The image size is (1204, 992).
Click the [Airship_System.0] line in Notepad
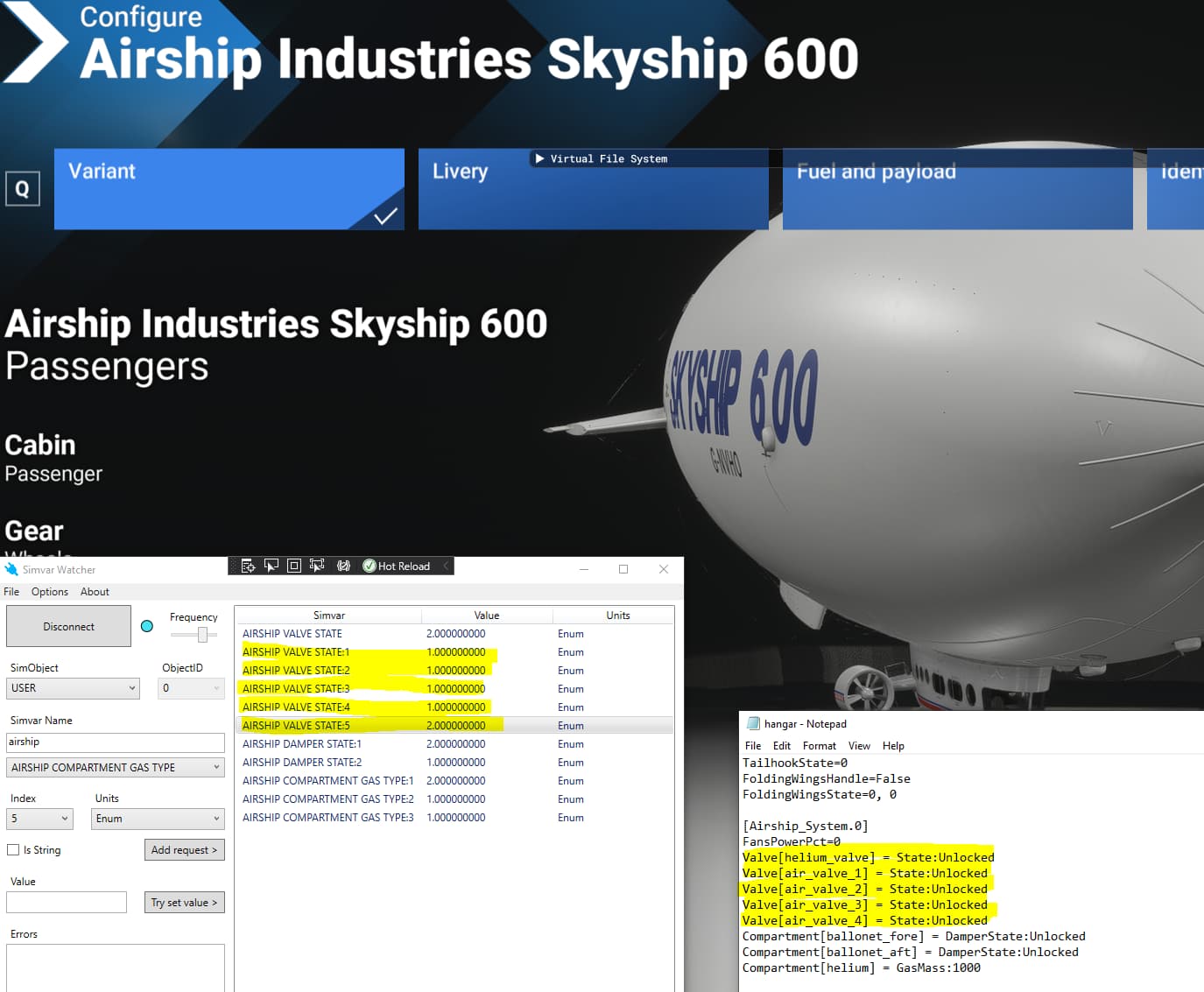(x=806, y=826)
